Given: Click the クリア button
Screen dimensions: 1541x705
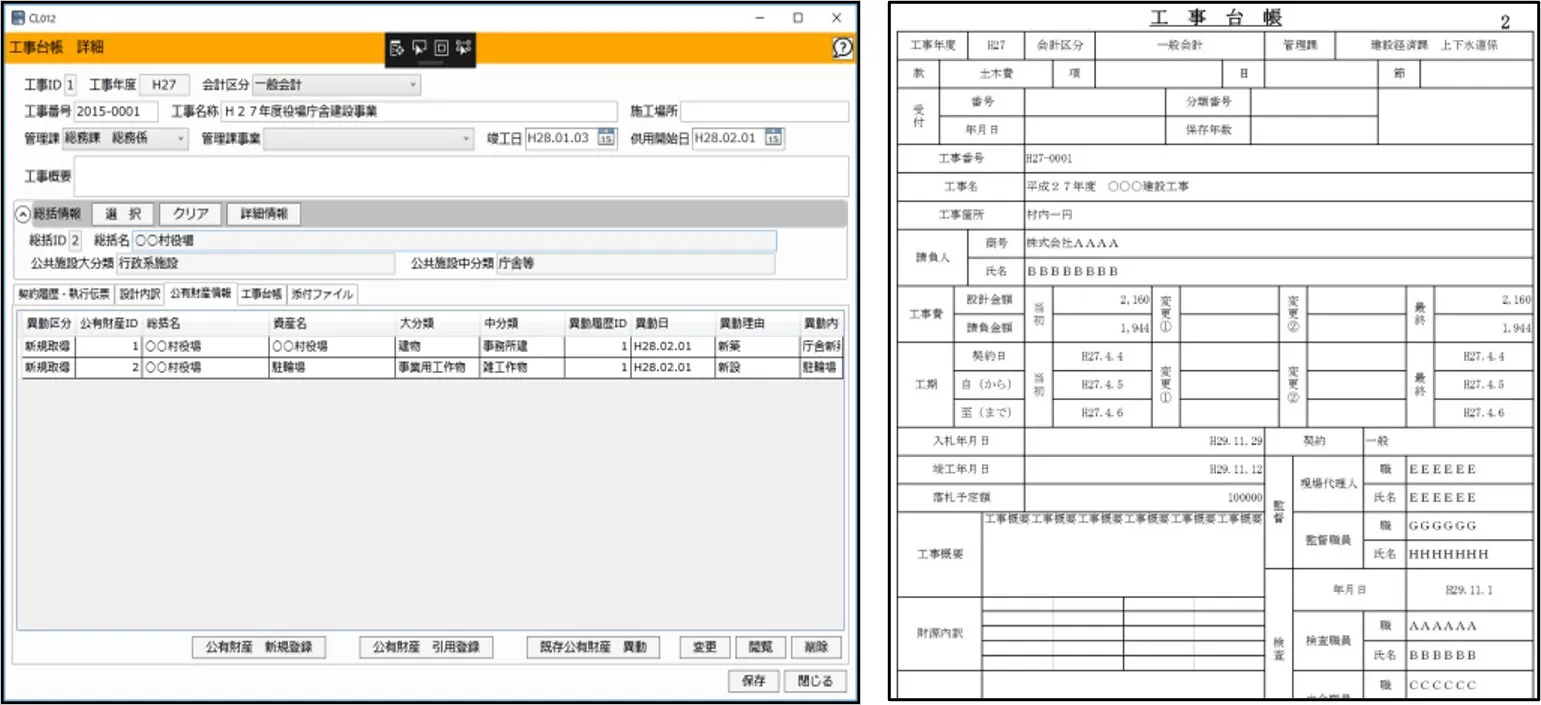Looking at the screenshot, I should pos(190,214).
